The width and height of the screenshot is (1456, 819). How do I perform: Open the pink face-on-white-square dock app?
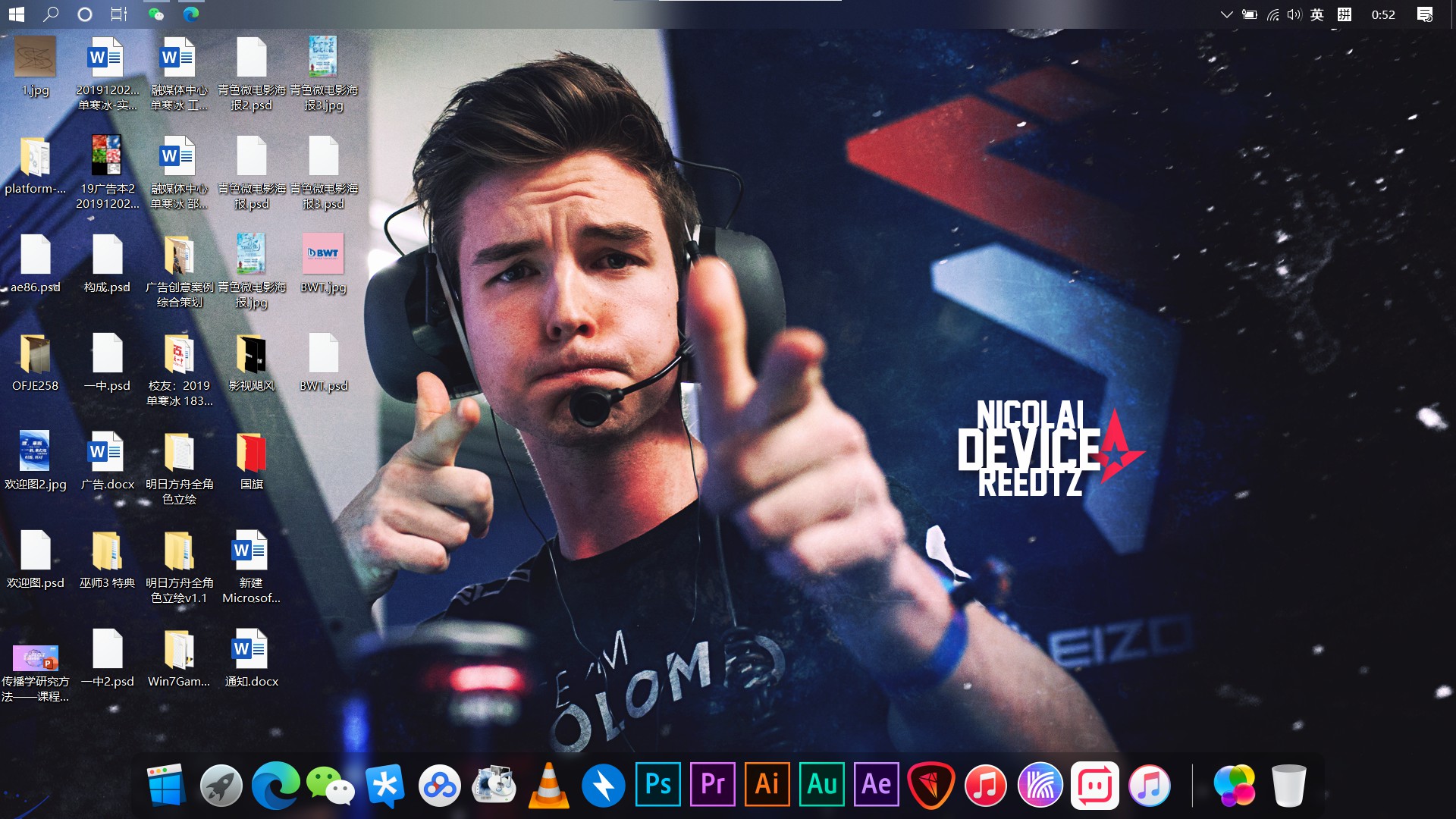1094,786
